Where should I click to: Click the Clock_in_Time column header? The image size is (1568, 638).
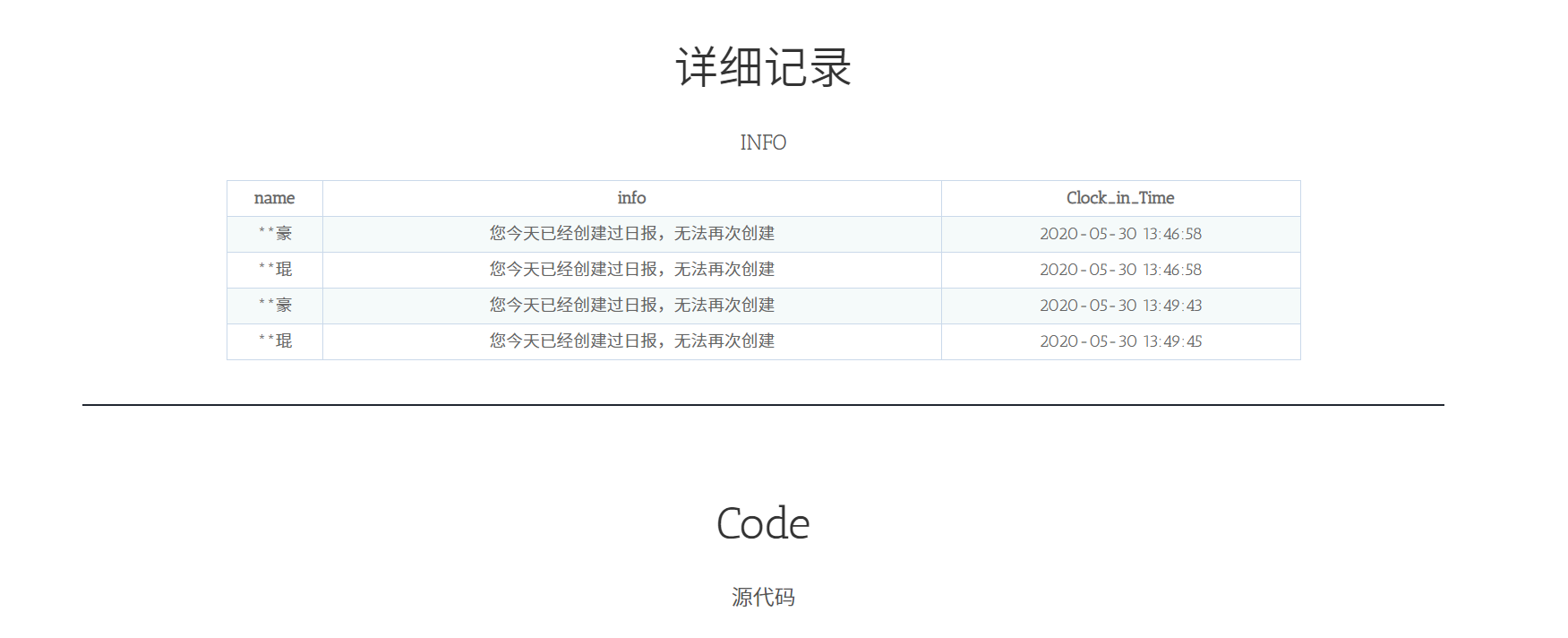1120,198
